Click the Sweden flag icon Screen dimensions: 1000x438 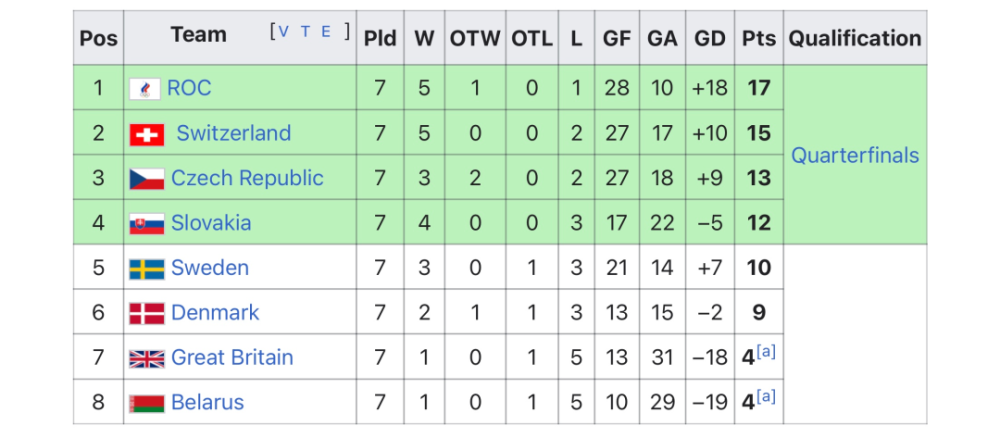(x=146, y=269)
